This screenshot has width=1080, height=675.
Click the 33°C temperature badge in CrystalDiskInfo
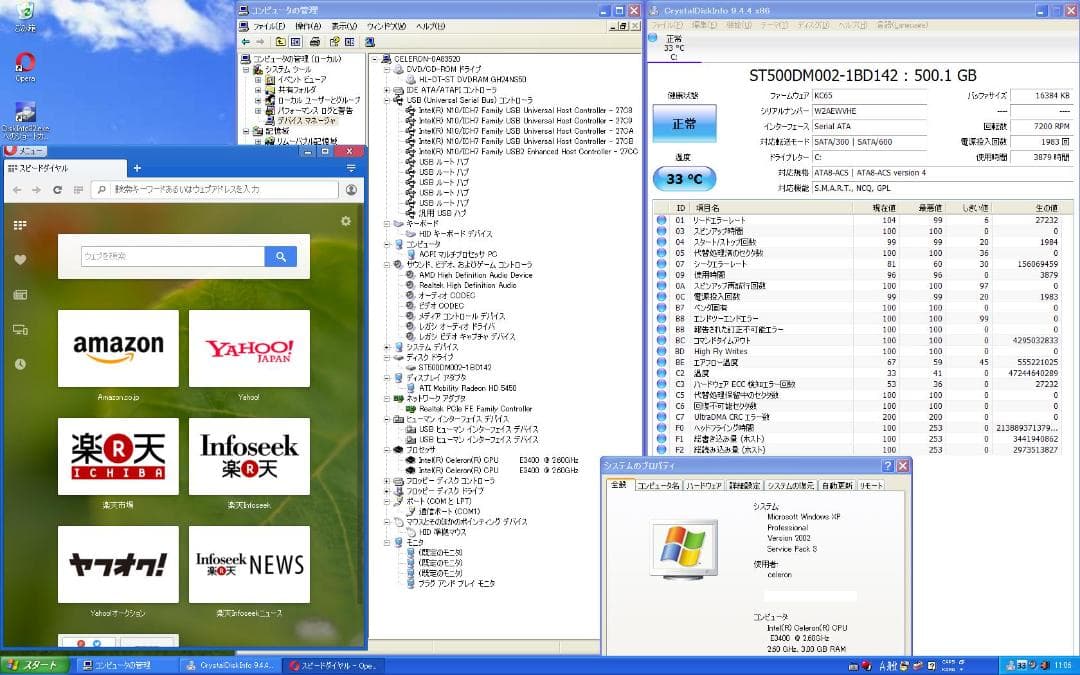(683, 177)
